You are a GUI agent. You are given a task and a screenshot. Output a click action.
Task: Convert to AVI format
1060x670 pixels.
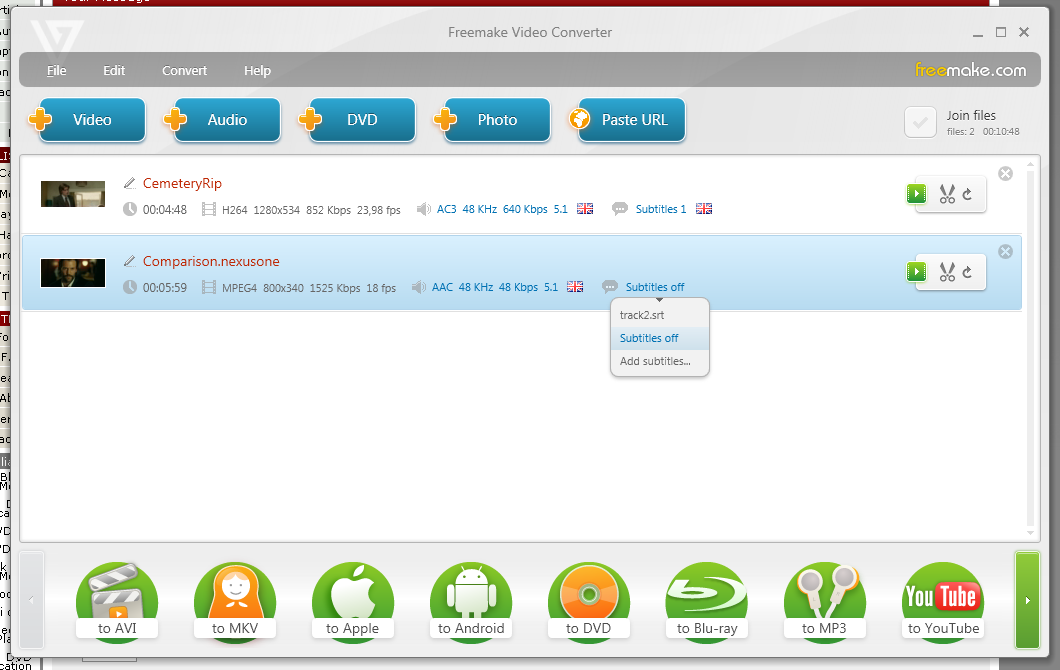(117, 602)
